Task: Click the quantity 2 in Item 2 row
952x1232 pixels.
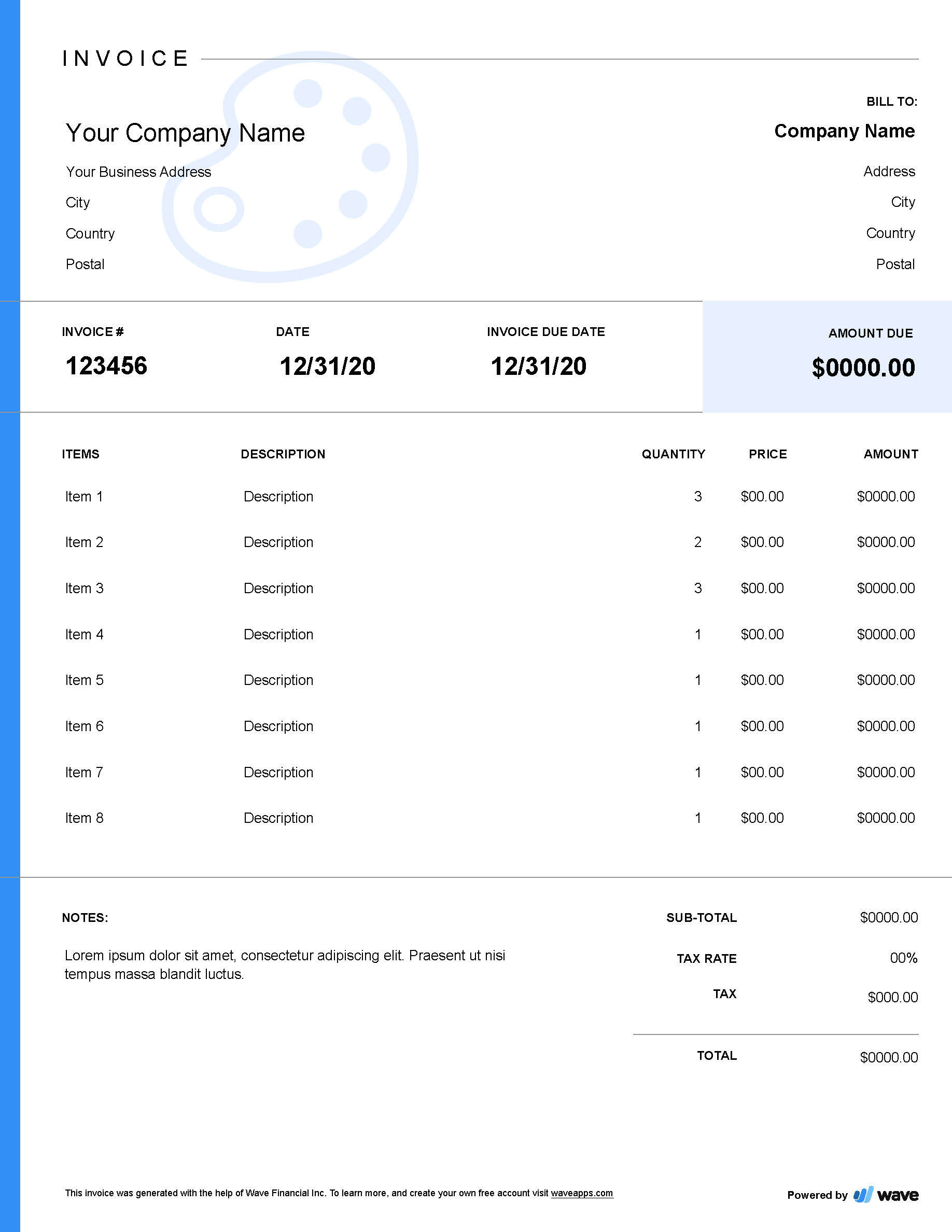Action: 697,542
